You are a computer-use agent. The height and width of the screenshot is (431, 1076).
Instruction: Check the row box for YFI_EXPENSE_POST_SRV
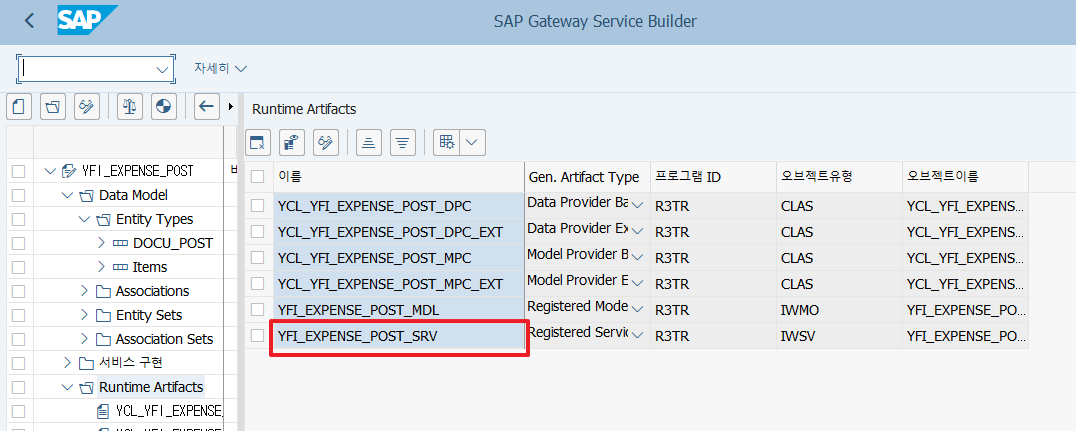[x=257, y=336]
